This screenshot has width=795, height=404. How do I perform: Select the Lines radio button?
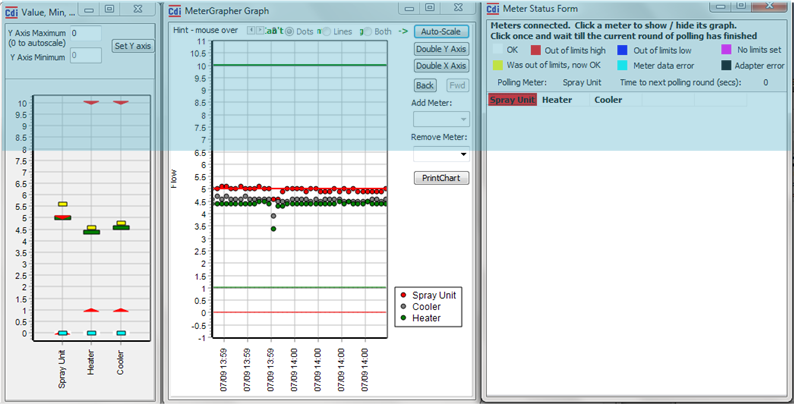(327, 31)
